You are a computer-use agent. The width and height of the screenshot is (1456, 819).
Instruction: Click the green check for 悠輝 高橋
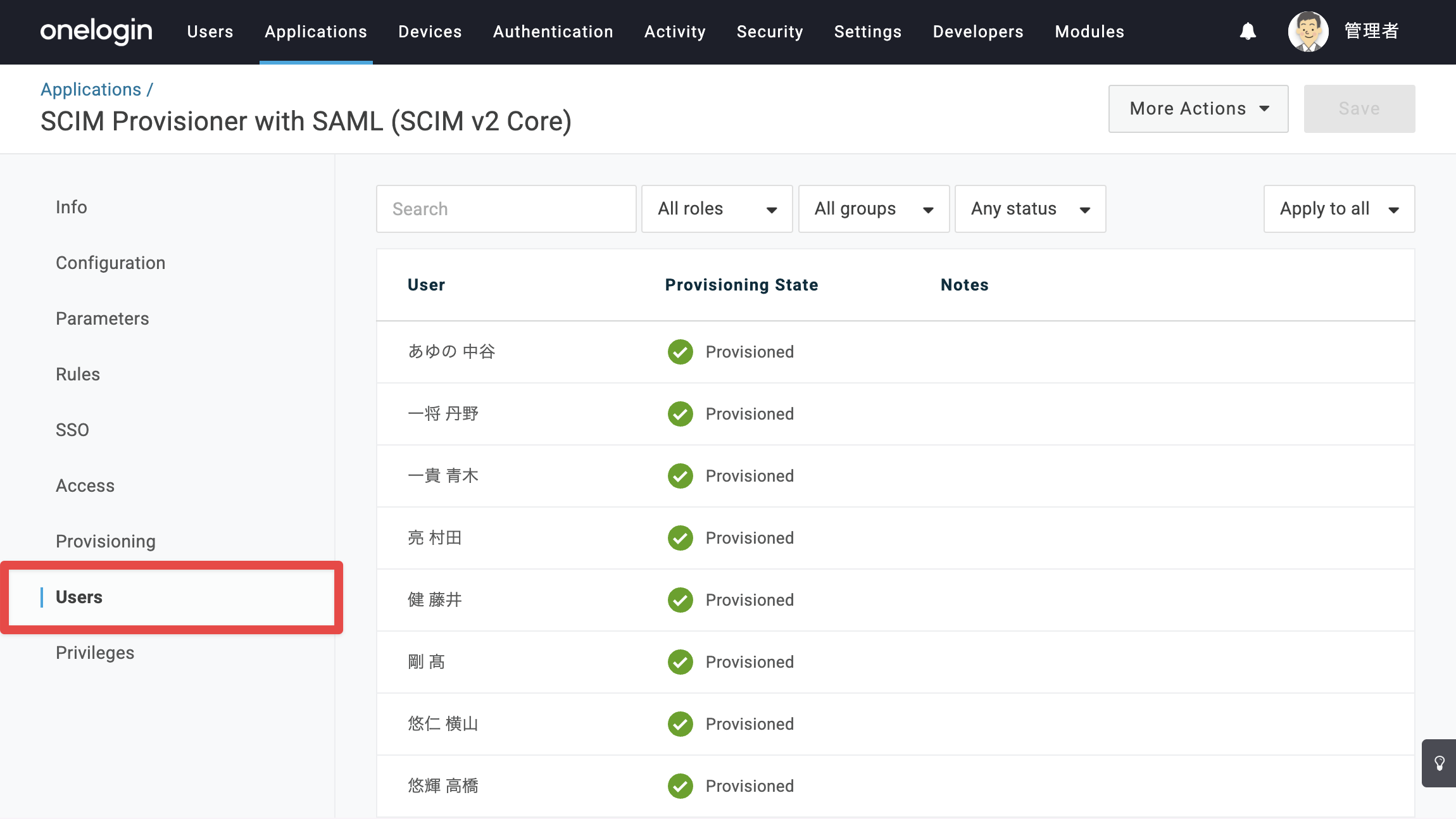(x=681, y=786)
